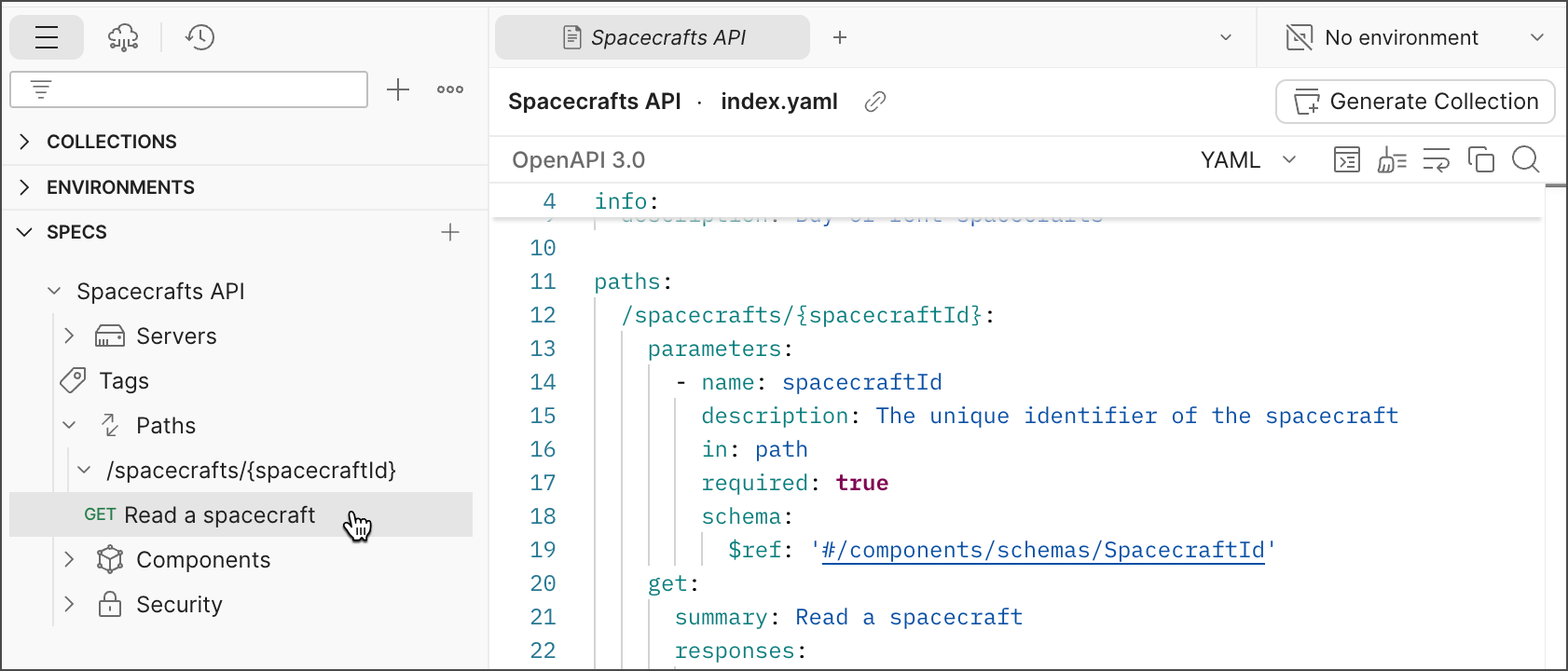This screenshot has width=1568, height=671.
Task: Click line number 12 in gutter
Action: pyautogui.click(x=543, y=315)
